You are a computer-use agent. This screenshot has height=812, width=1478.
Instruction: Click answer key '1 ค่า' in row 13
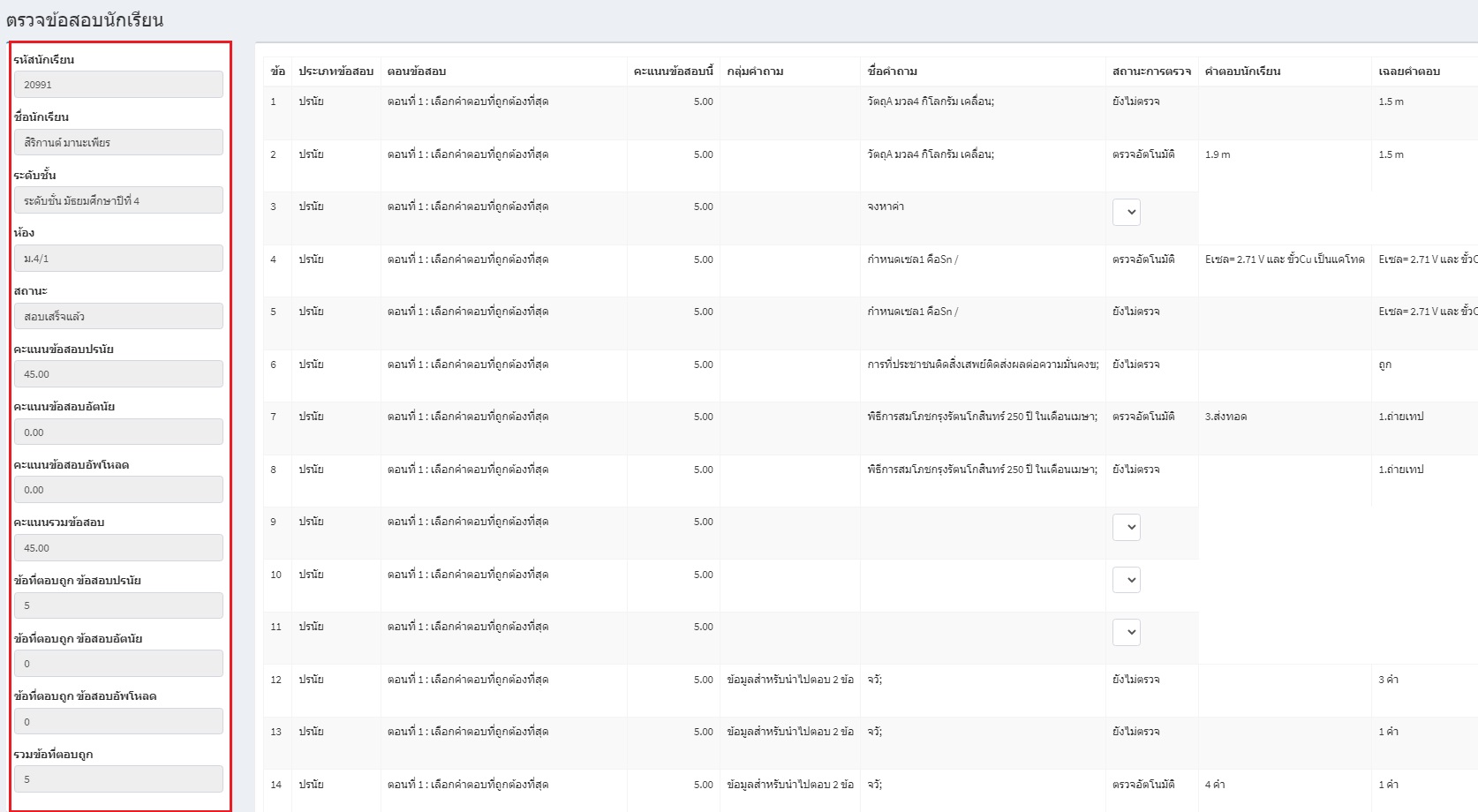(x=1388, y=732)
